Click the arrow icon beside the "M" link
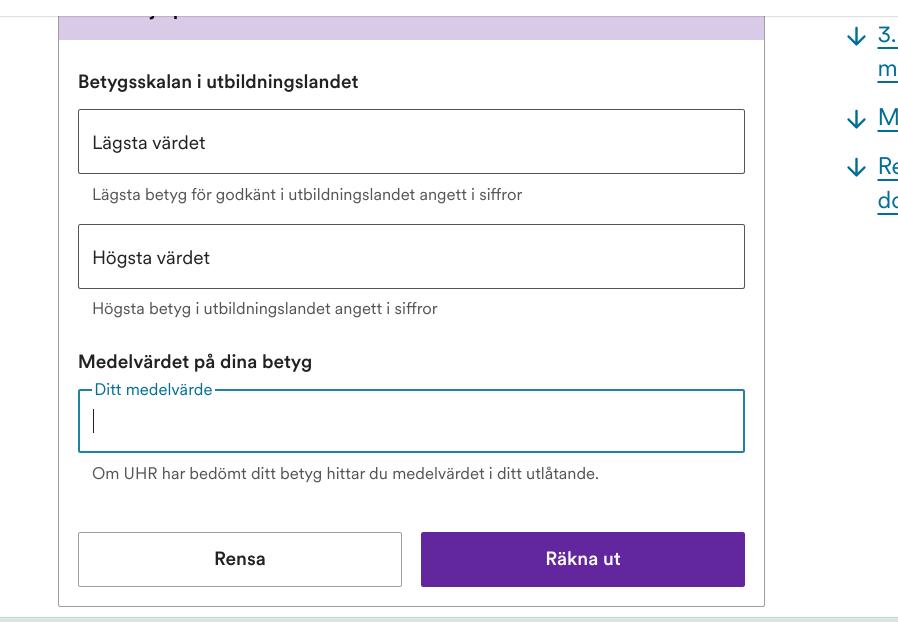This screenshot has height=622, width=898. (856, 119)
